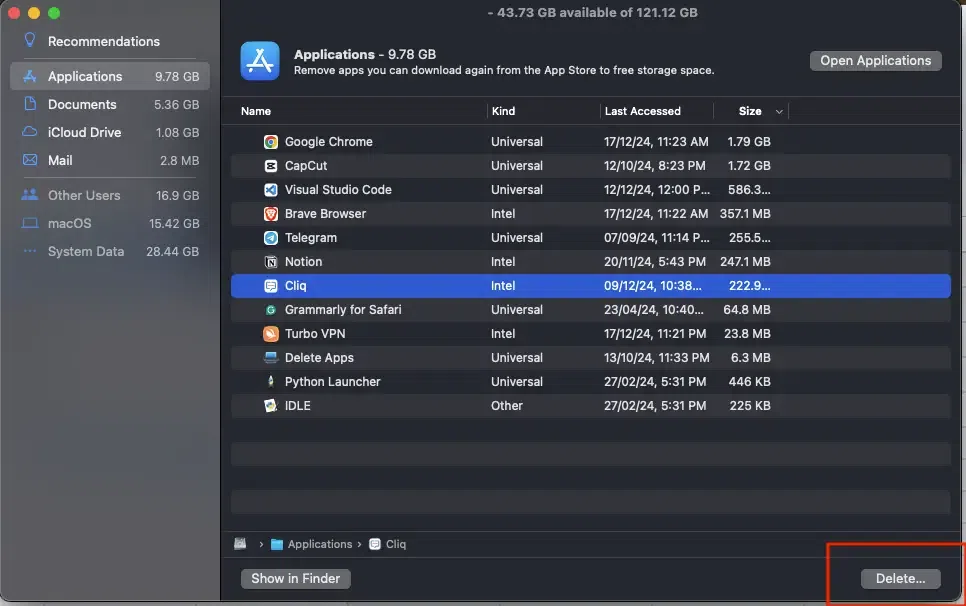This screenshot has width=966, height=606.
Task: Click the macOS laptop icon
Action: (30, 223)
